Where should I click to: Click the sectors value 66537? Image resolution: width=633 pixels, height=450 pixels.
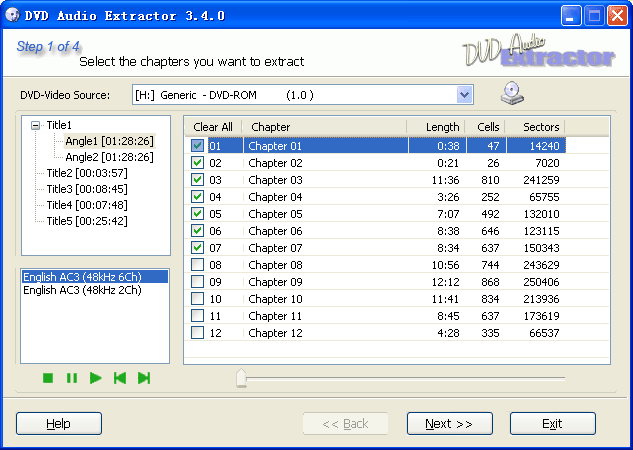[x=544, y=333]
